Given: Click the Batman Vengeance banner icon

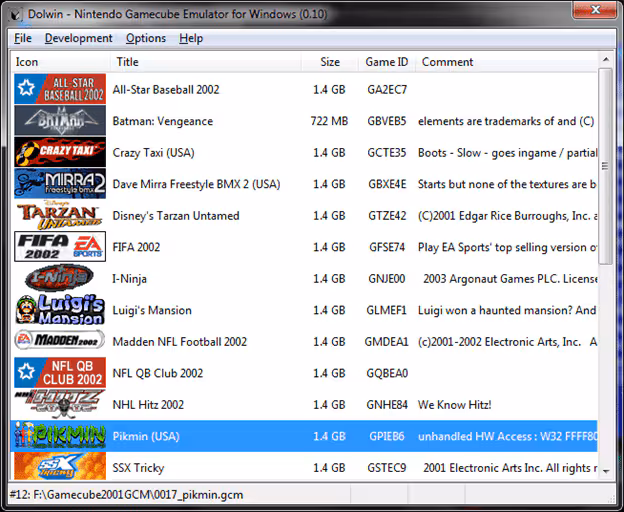Looking at the screenshot, I should click(x=60, y=120).
